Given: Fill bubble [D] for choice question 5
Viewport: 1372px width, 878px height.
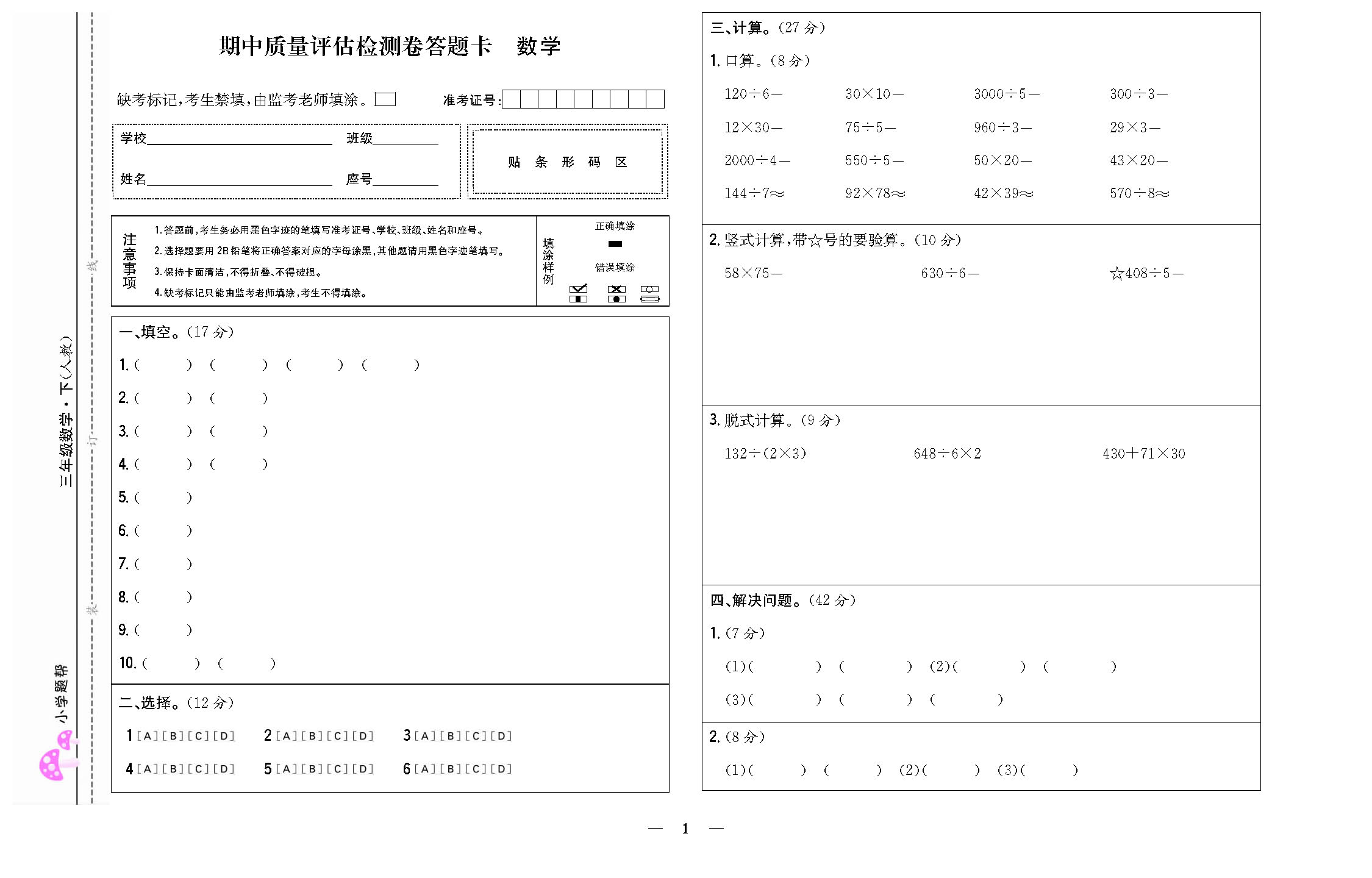Looking at the screenshot, I should coord(363,769).
